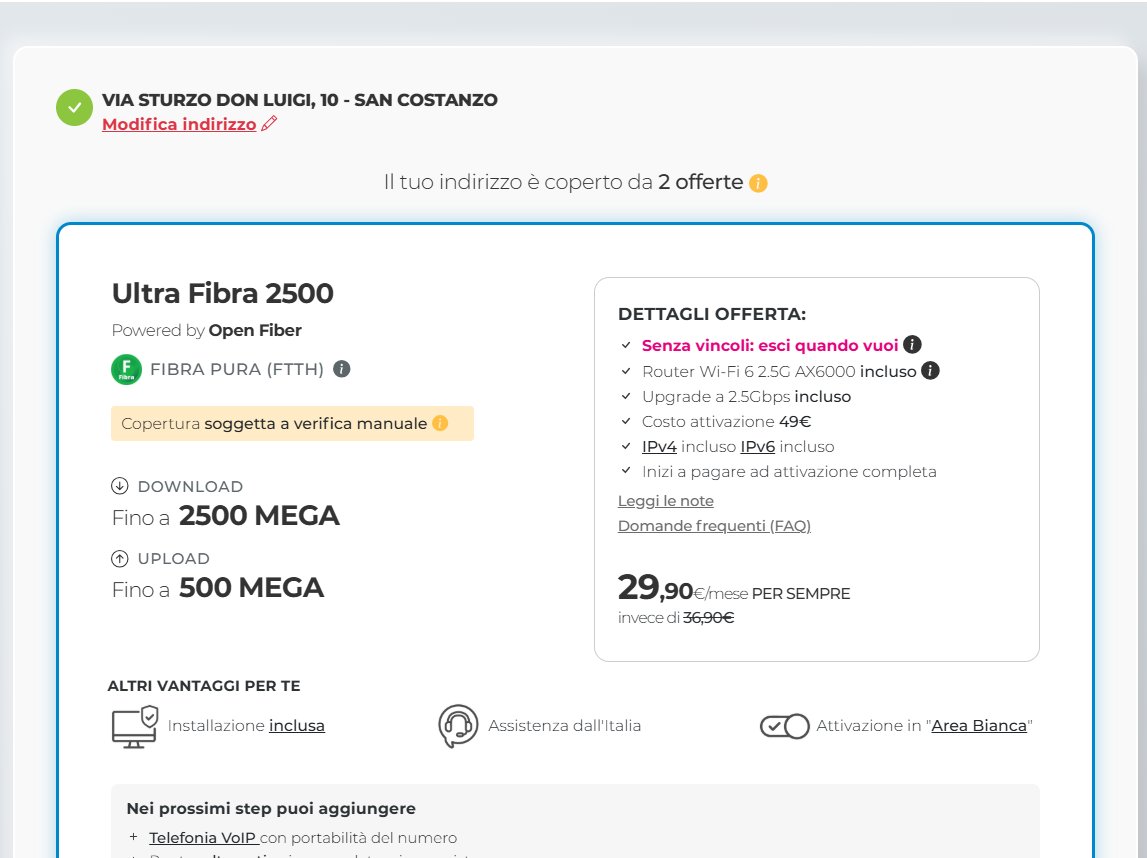Click the green address confirmed checkmark icon
Image resolution: width=1147 pixels, height=858 pixels.
(74, 108)
